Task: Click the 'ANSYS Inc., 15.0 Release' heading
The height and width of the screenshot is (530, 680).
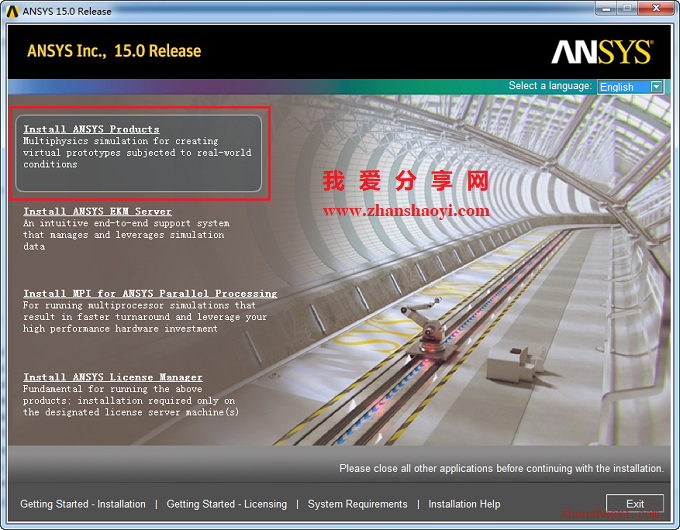Action: [x=114, y=51]
